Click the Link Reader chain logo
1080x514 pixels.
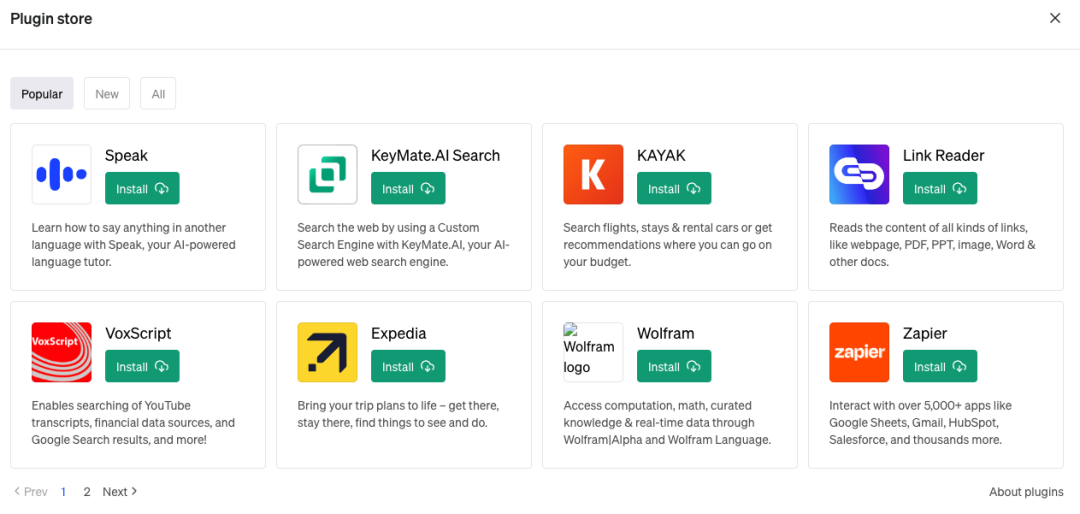(859, 174)
